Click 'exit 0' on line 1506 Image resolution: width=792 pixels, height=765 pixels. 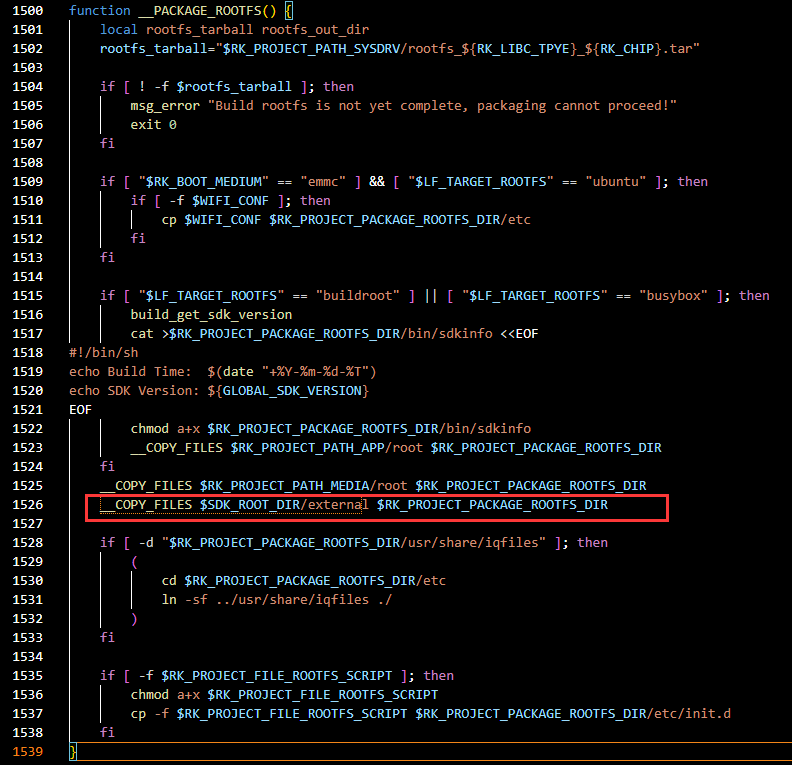[x=154, y=125]
